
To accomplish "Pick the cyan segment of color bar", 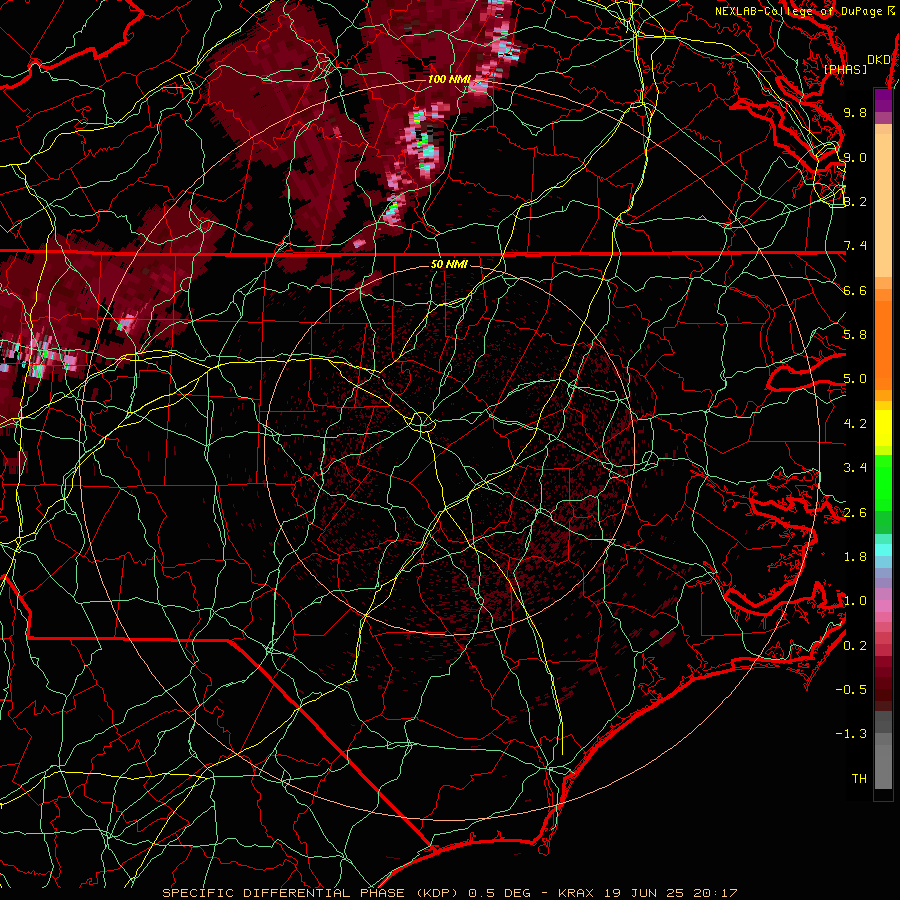I will pos(883,550).
